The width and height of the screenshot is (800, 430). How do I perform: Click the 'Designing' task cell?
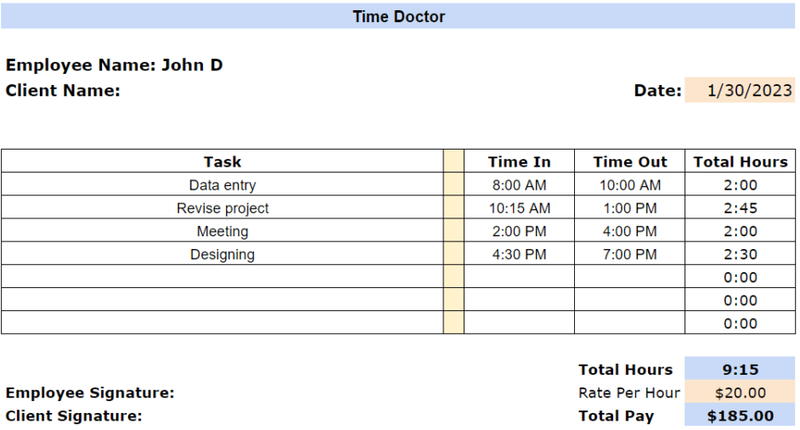(x=222, y=254)
